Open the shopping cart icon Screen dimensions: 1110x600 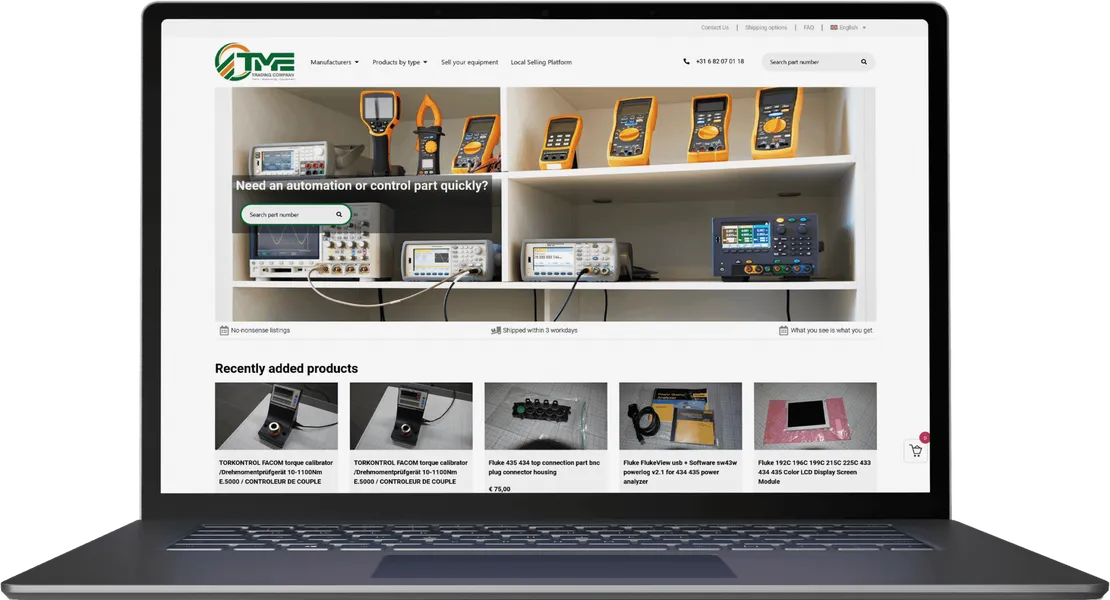tap(916, 451)
